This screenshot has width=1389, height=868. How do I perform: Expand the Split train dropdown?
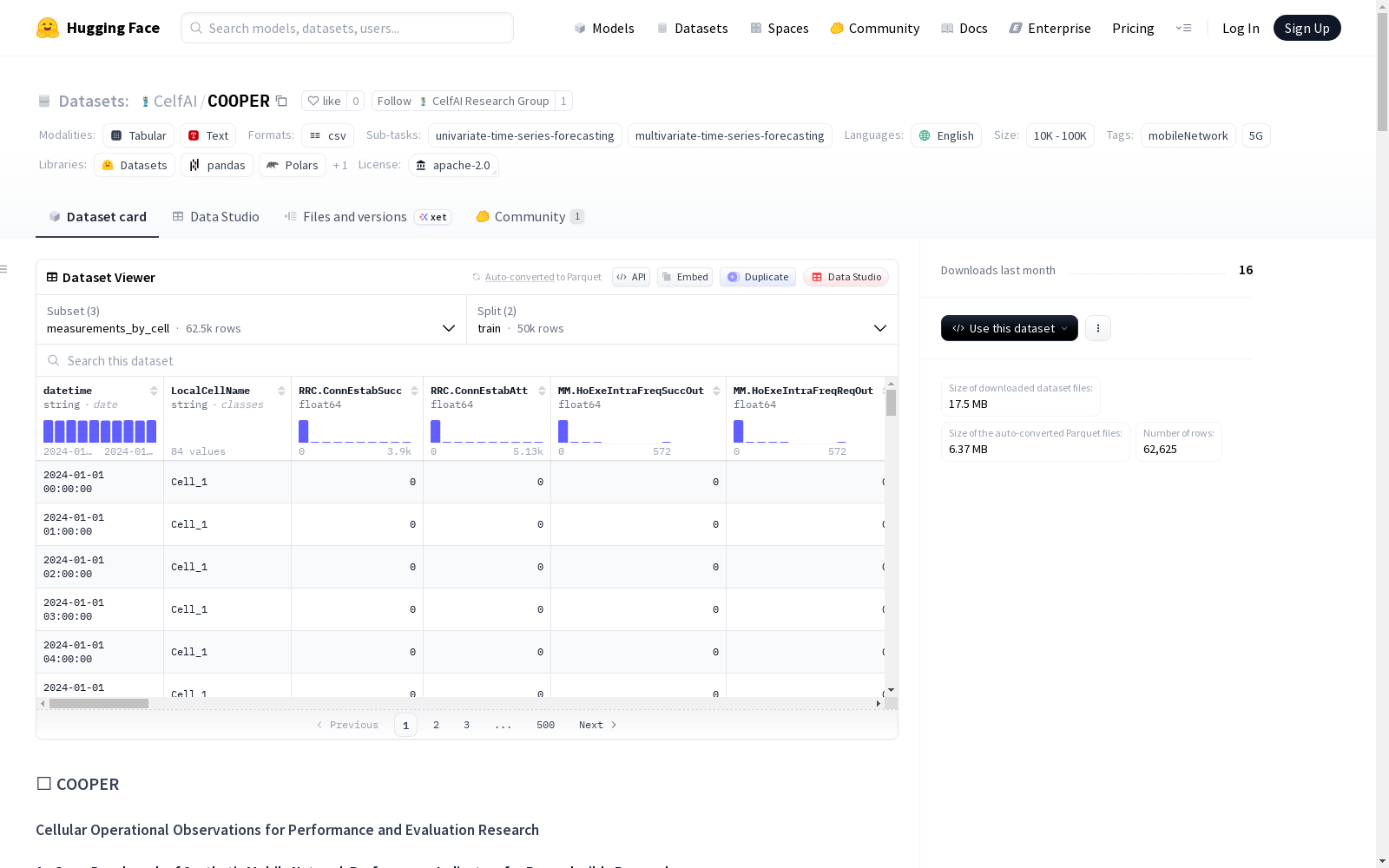click(x=682, y=319)
